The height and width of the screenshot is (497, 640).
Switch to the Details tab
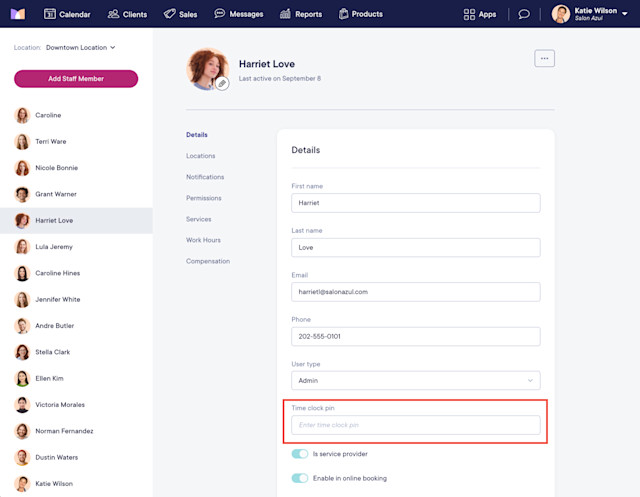click(x=197, y=135)
